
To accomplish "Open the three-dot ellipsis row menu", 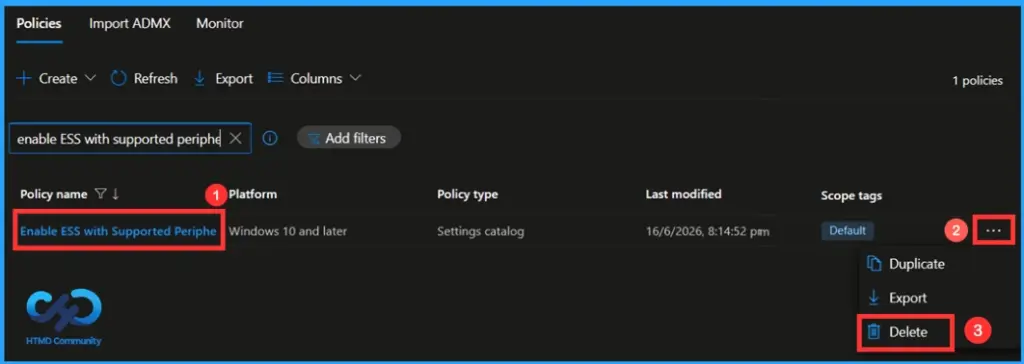I will pyautogui.click(x=993, y=231).
